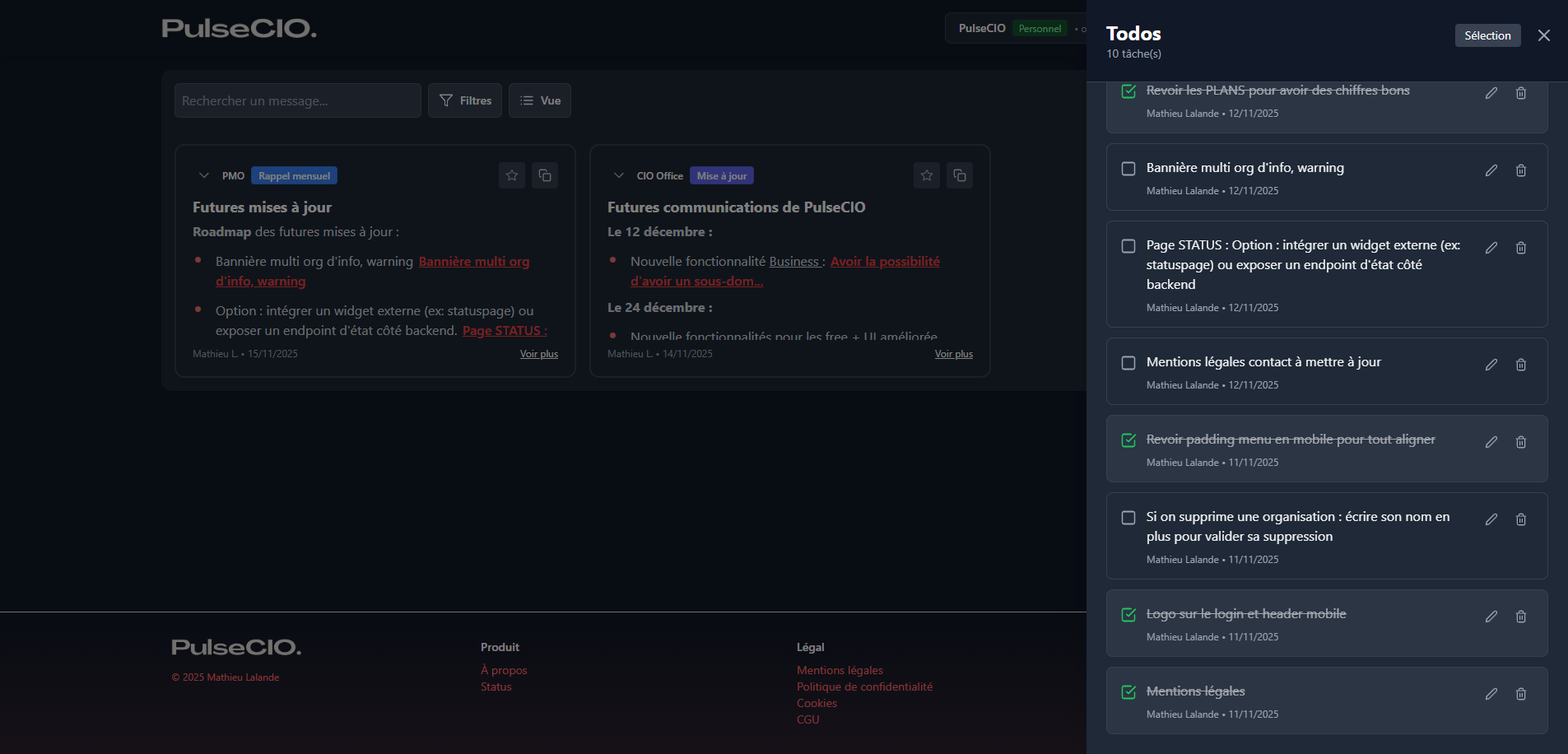Star the Futures communications de PulseCIO card

click(x=927, y=175)
